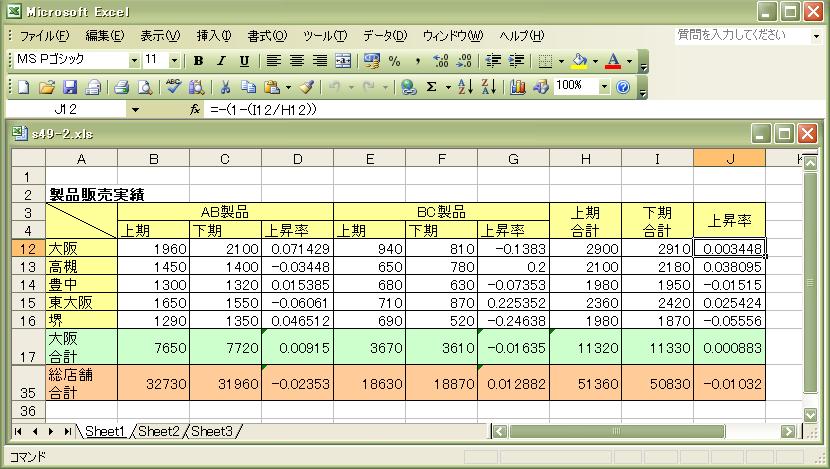
Task: Cut the selected cells
Action: tap(225, 86)
